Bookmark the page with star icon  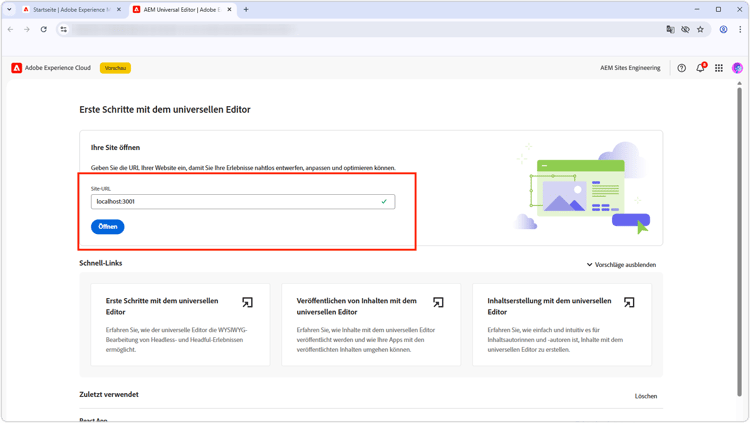click(x=700, y=30)
